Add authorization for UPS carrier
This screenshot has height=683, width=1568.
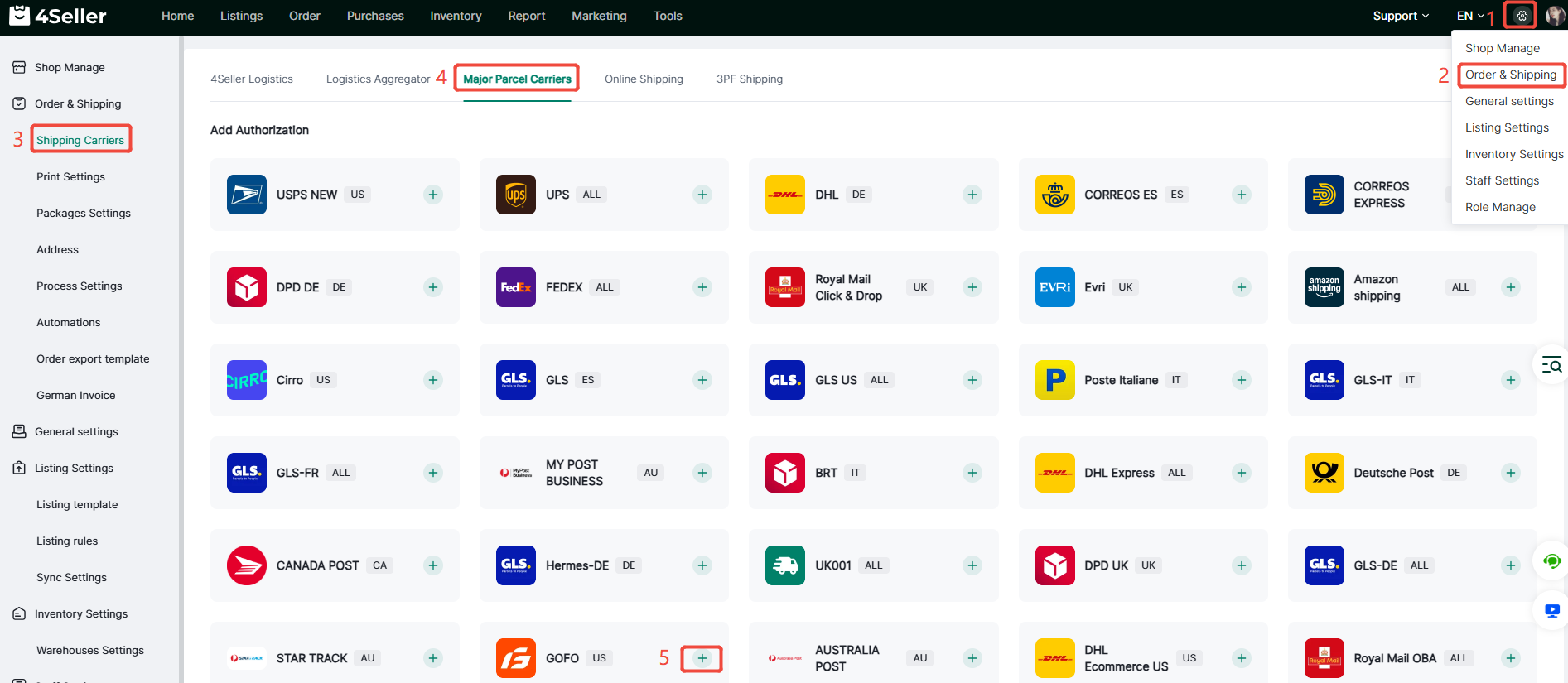pos(702,195)
